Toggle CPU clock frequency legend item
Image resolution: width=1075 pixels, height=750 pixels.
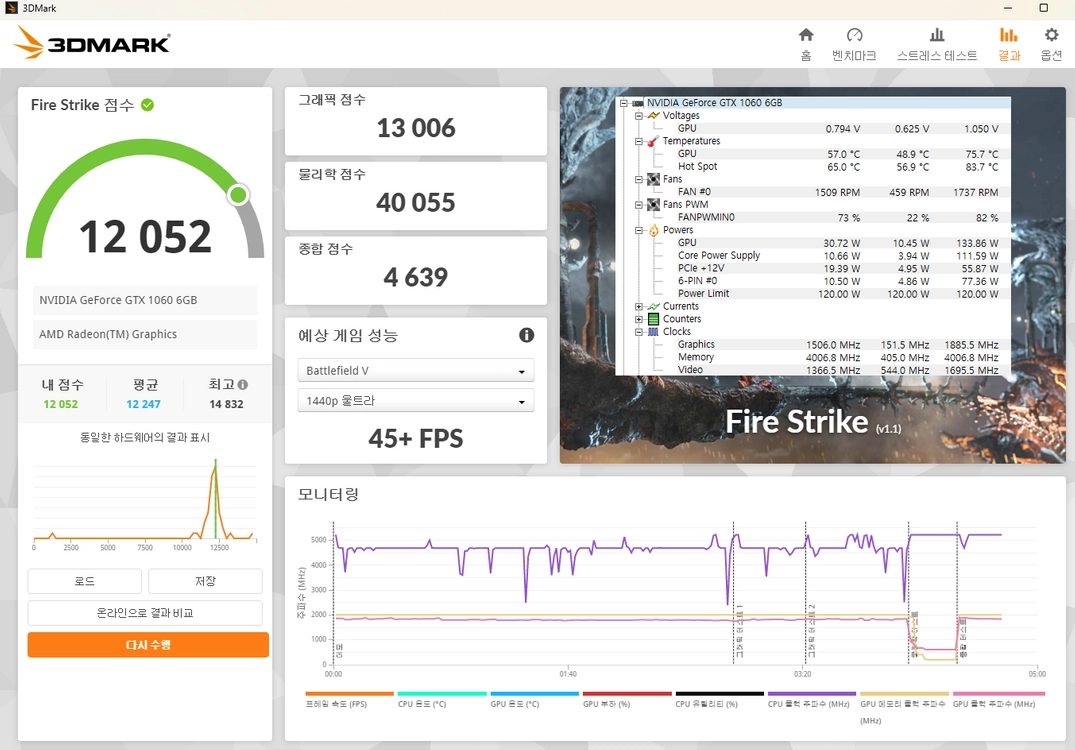pos(812,701)
